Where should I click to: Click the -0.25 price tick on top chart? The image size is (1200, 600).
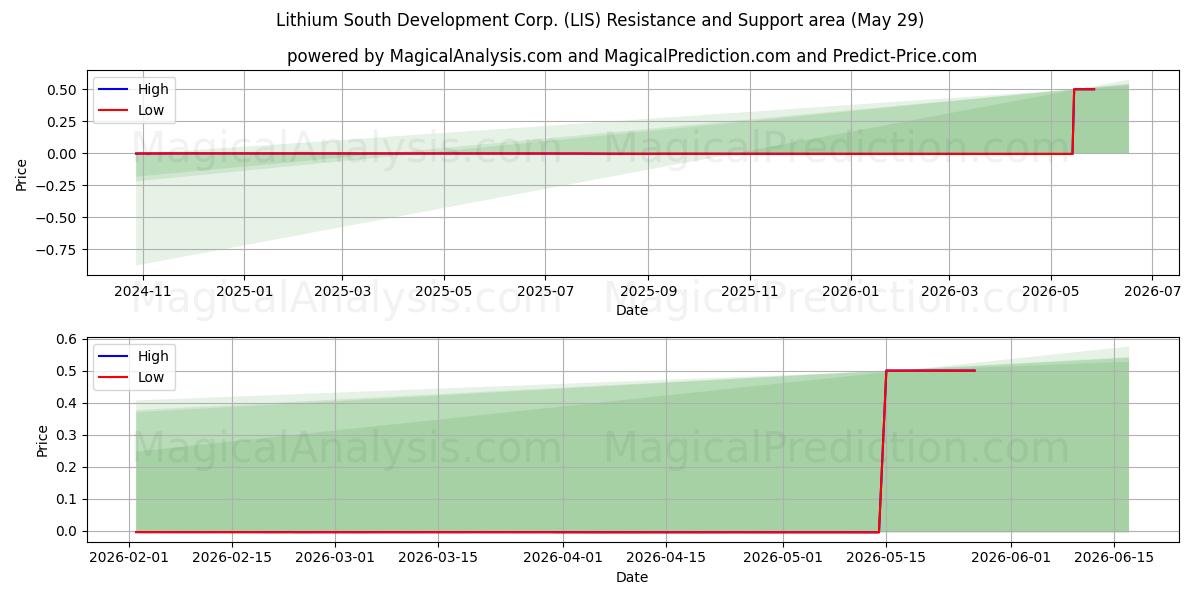point(59,186)
